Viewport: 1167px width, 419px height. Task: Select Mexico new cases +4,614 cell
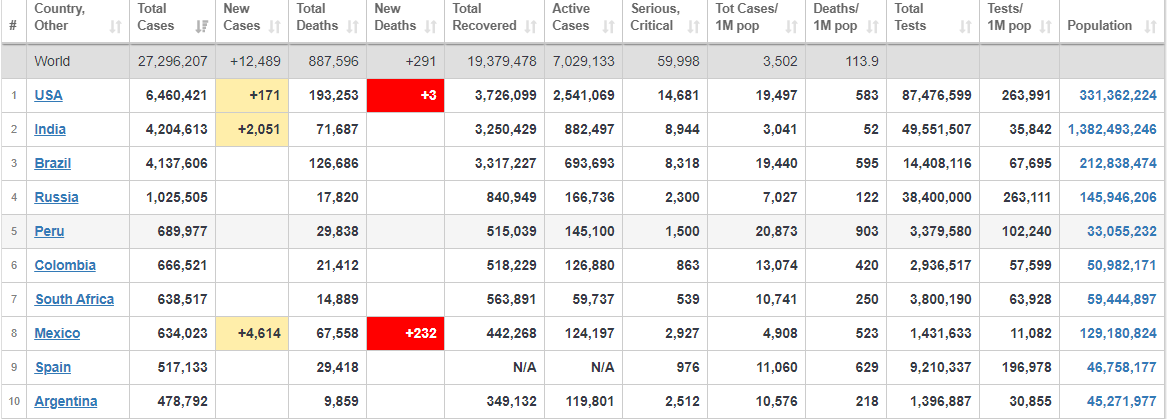252,333
